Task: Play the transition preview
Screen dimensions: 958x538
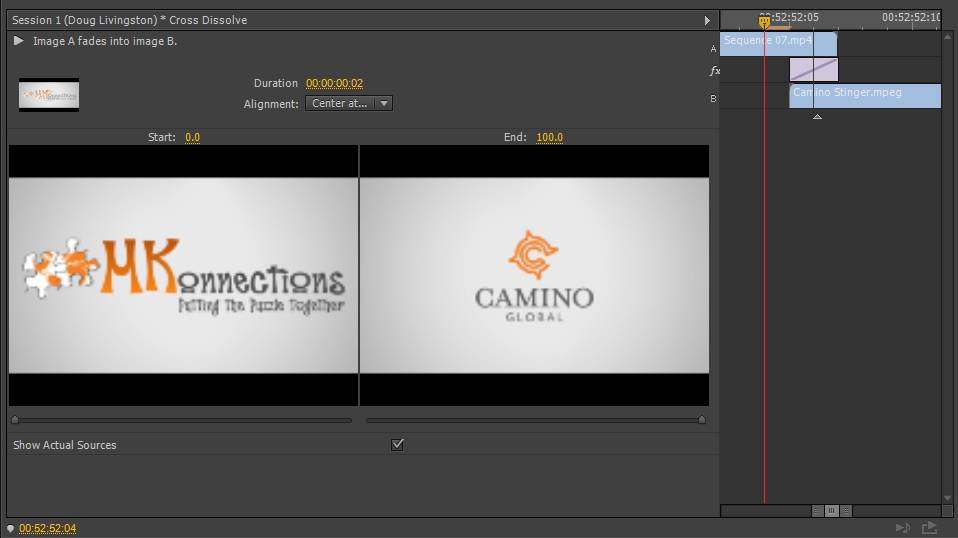Action: pos(18,41)
